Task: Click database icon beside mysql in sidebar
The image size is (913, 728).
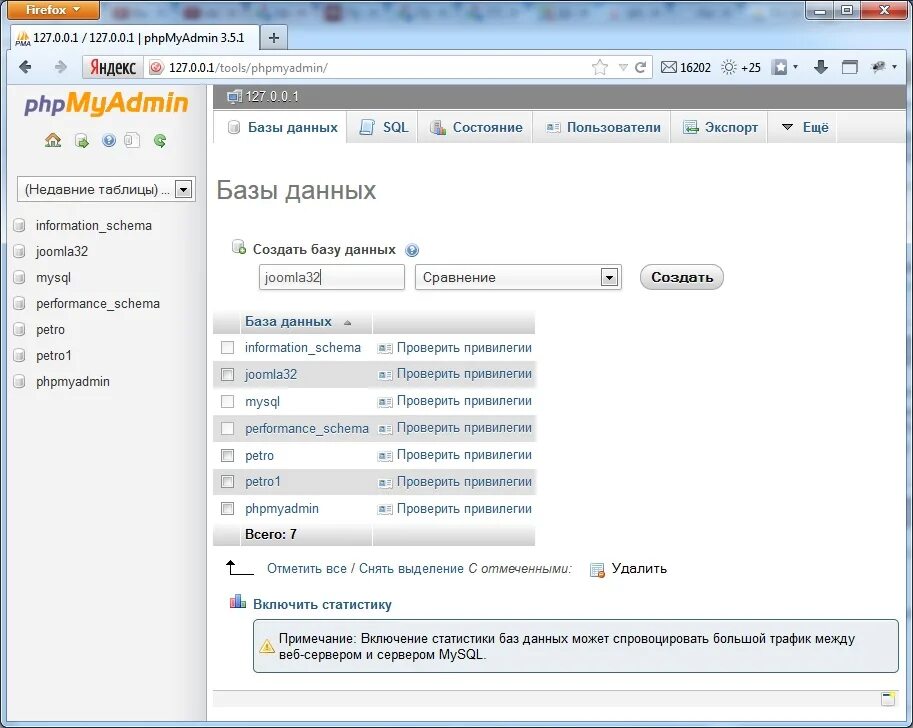Action: click(x=19, y=277)
